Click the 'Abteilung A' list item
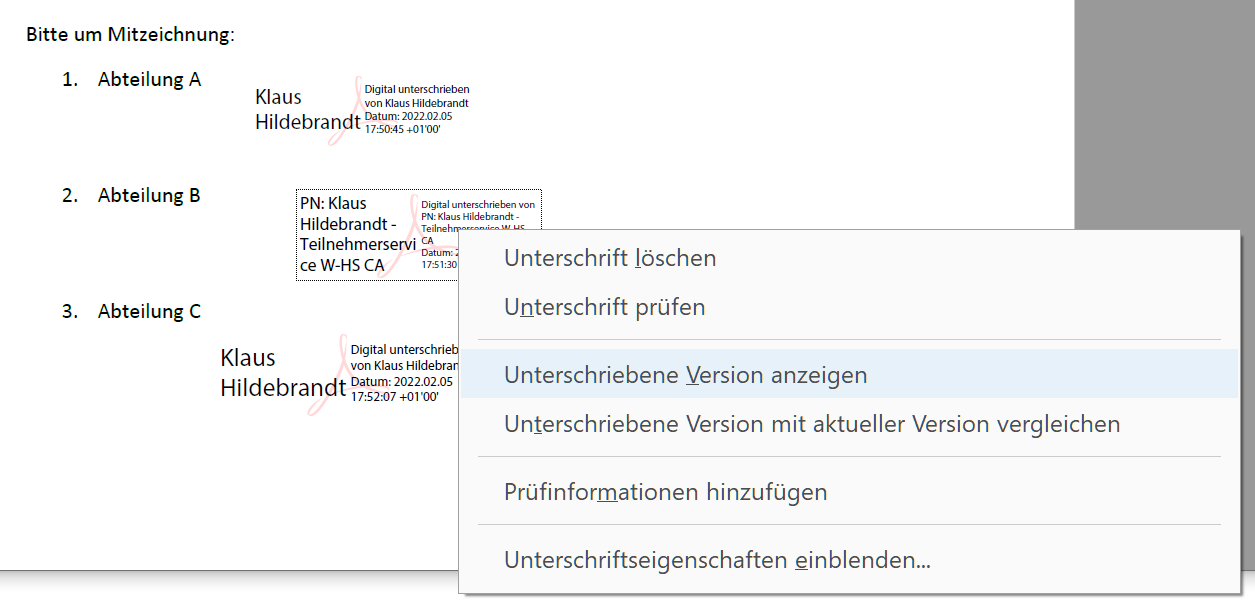Screen dimensions: 1255x614 [x=149, y=80]
